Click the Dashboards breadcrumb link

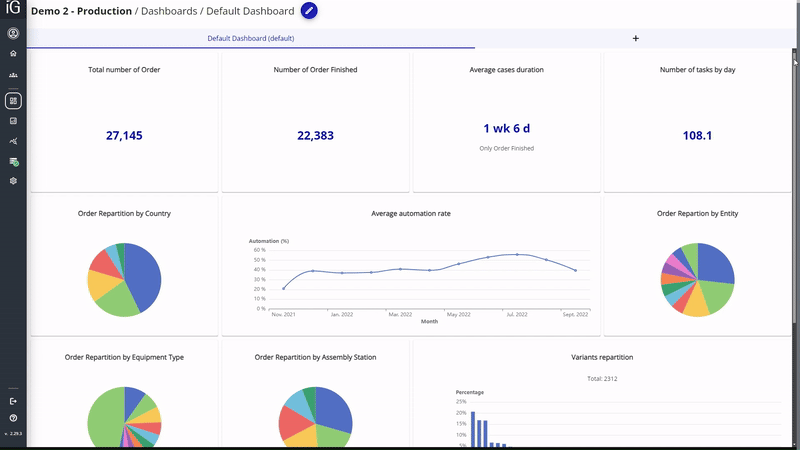[x=167, y=11]
